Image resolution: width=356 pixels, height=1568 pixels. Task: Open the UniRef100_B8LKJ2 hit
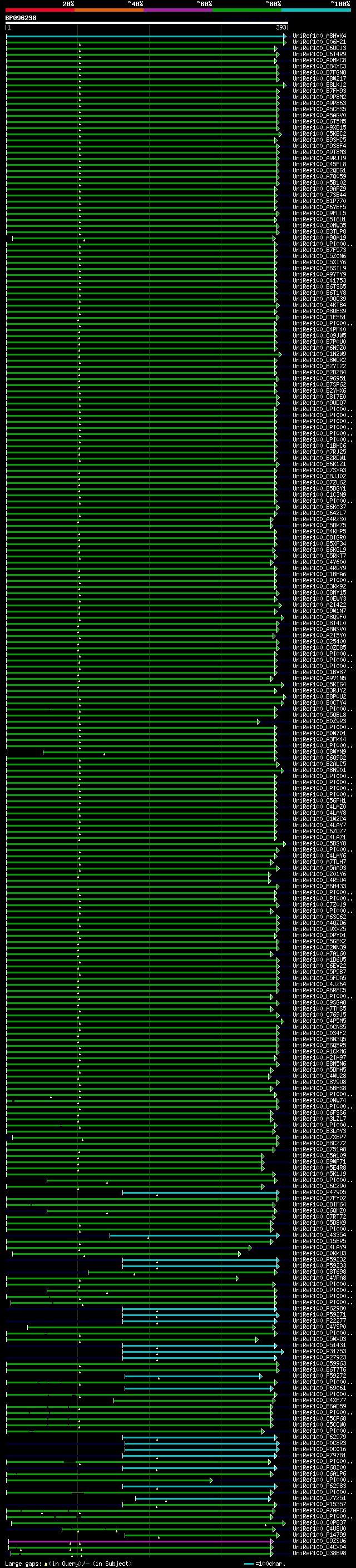(x=319, y=85)
